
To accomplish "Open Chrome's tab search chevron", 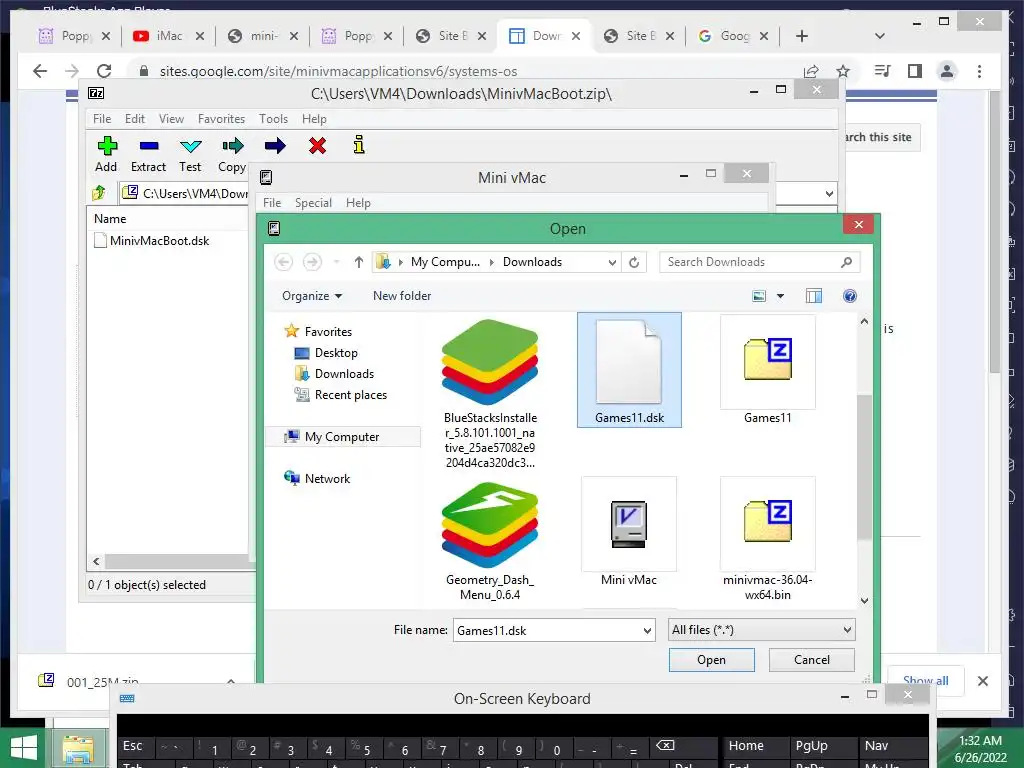I will click(880, 36).
